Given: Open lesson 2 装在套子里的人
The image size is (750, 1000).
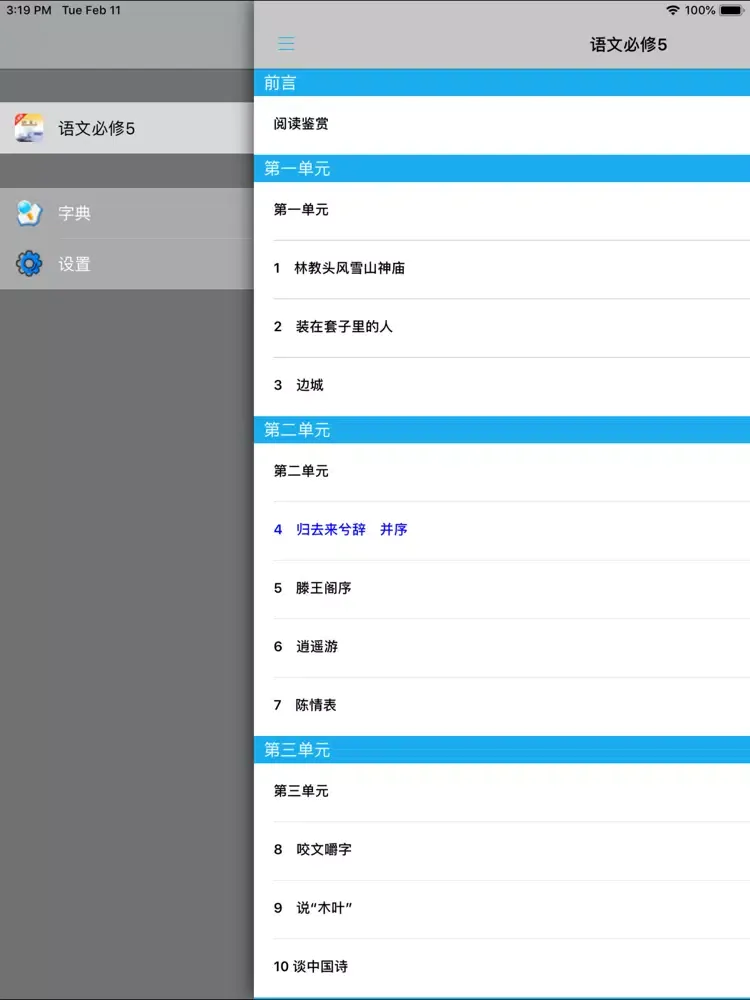Looking at the screenshot, I should click(334, 326).
